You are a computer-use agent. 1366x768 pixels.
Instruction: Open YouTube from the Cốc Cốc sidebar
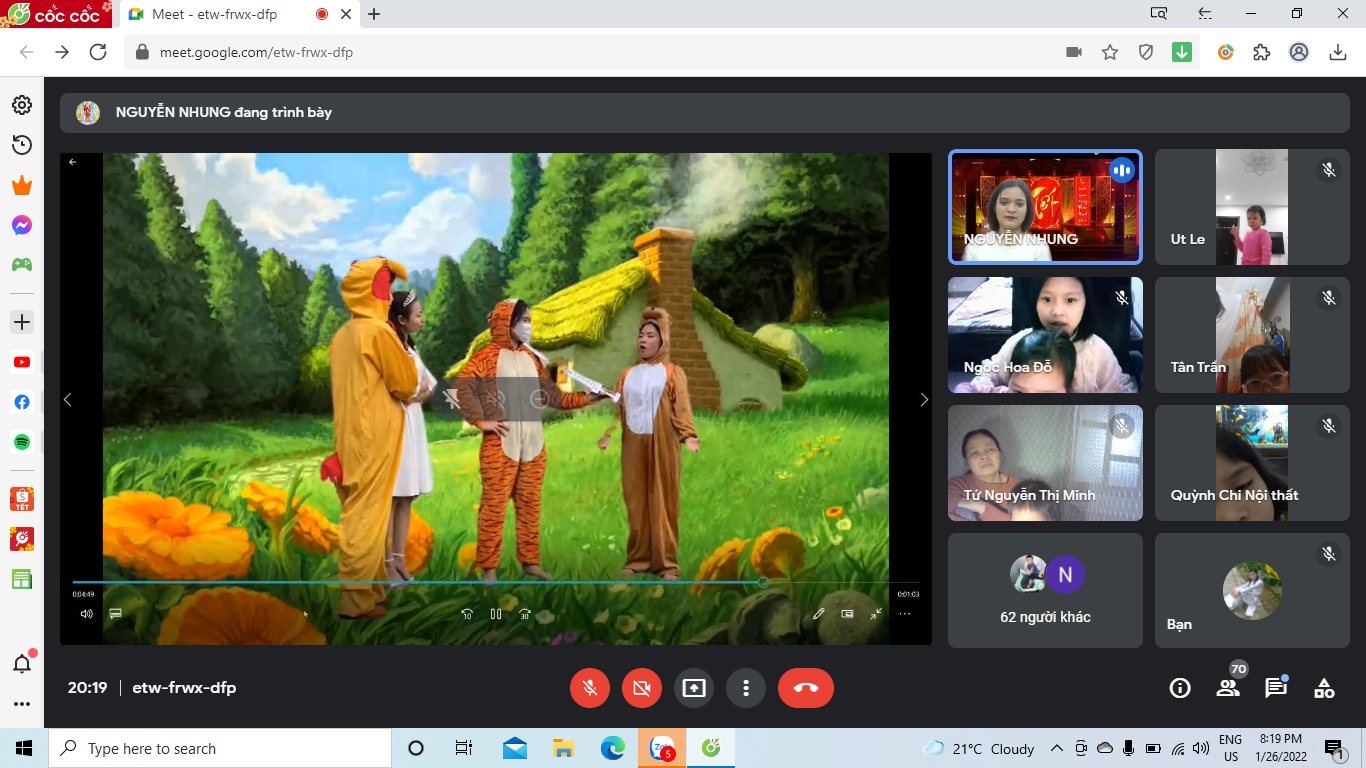pyautogui.click(x=21, y=362)
